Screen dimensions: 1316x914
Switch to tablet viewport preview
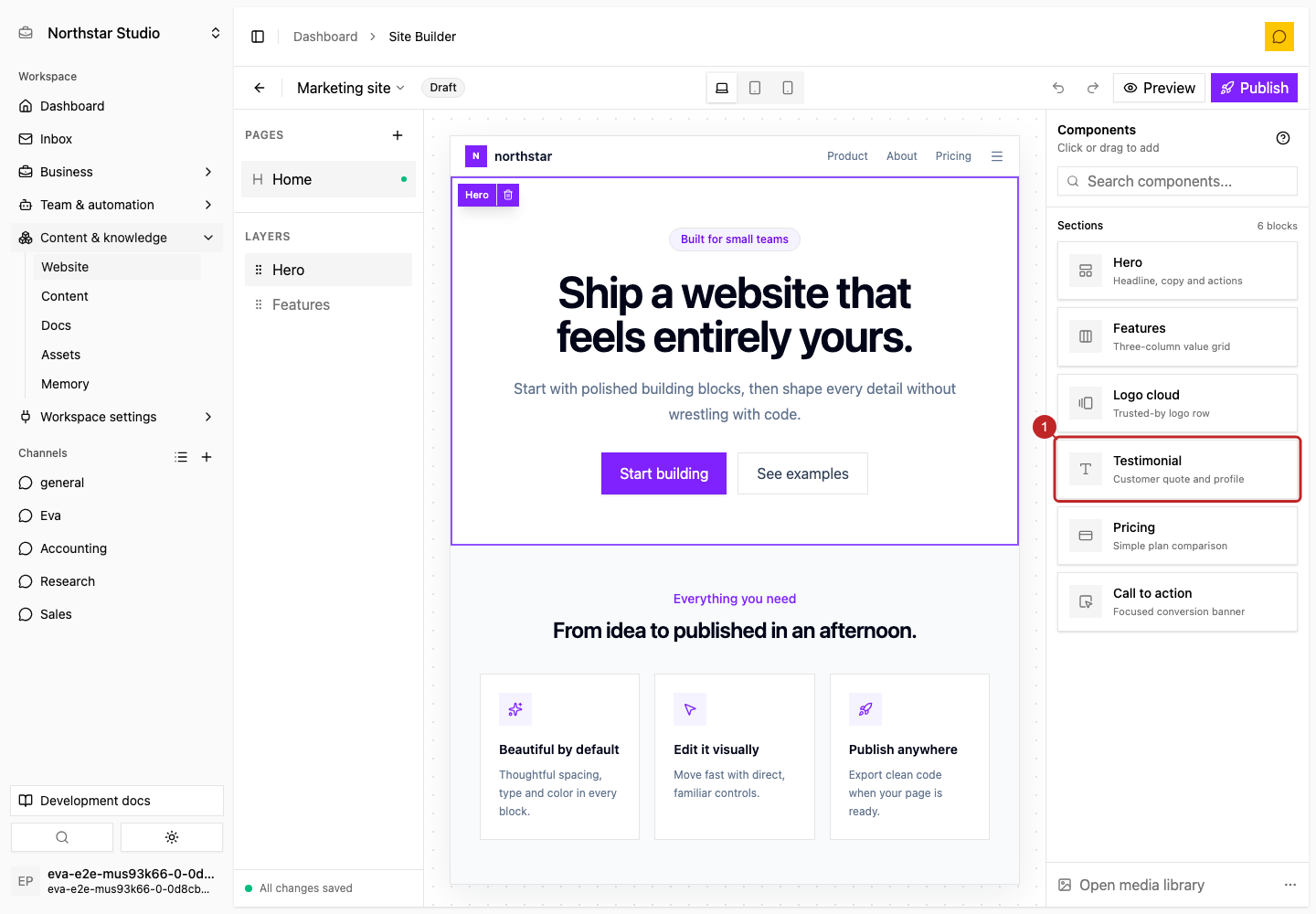755,88
